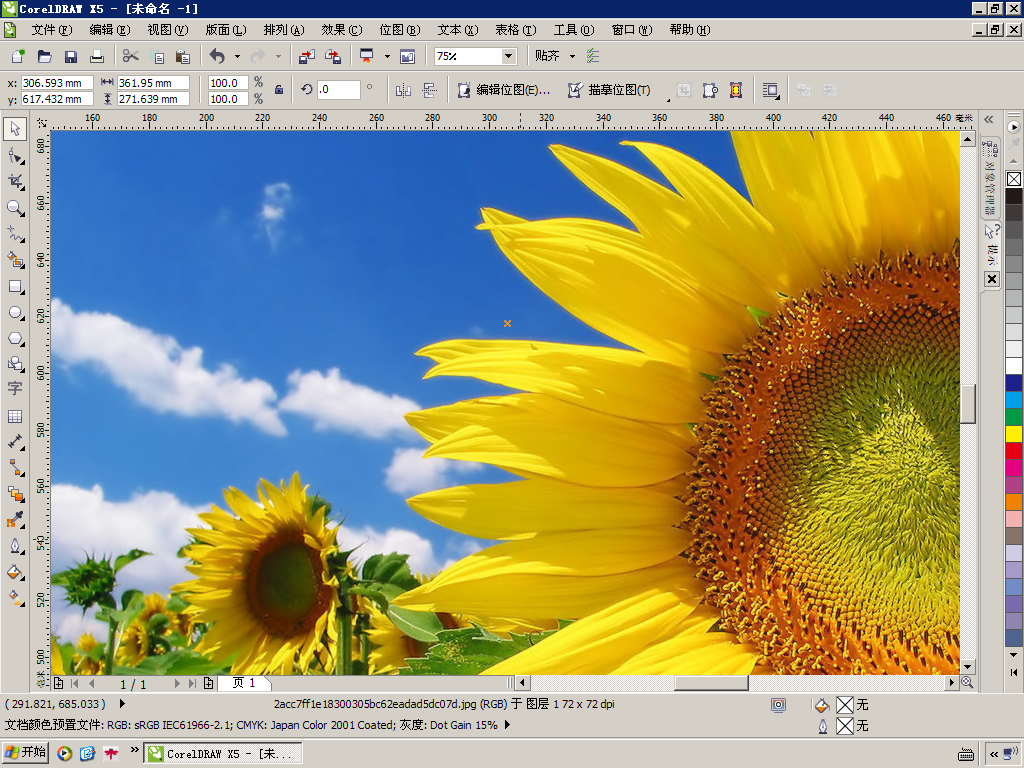Select the Interactive Fill tool
The height and width of the screenshot is (768, 1024).
coord(15,597)
